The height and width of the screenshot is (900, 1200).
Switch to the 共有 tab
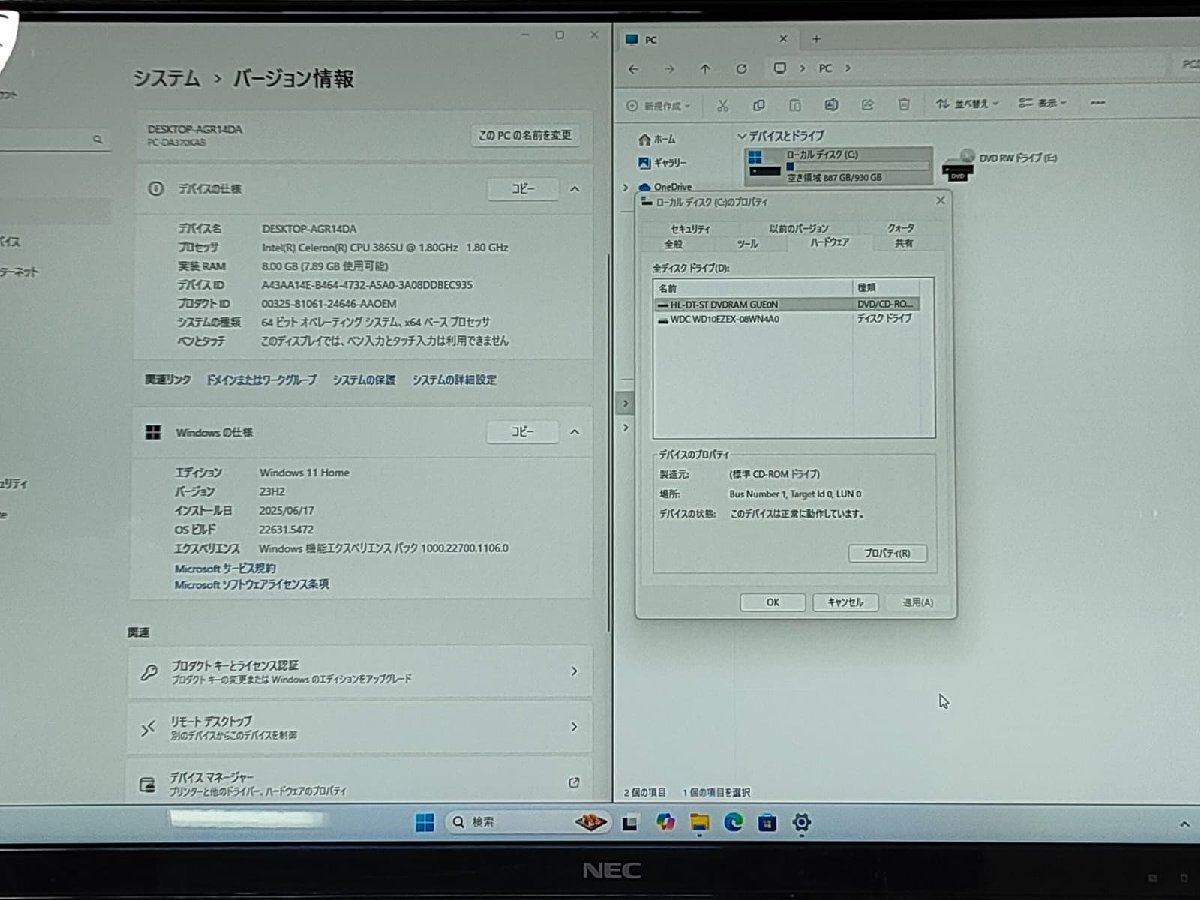point(904,243)
